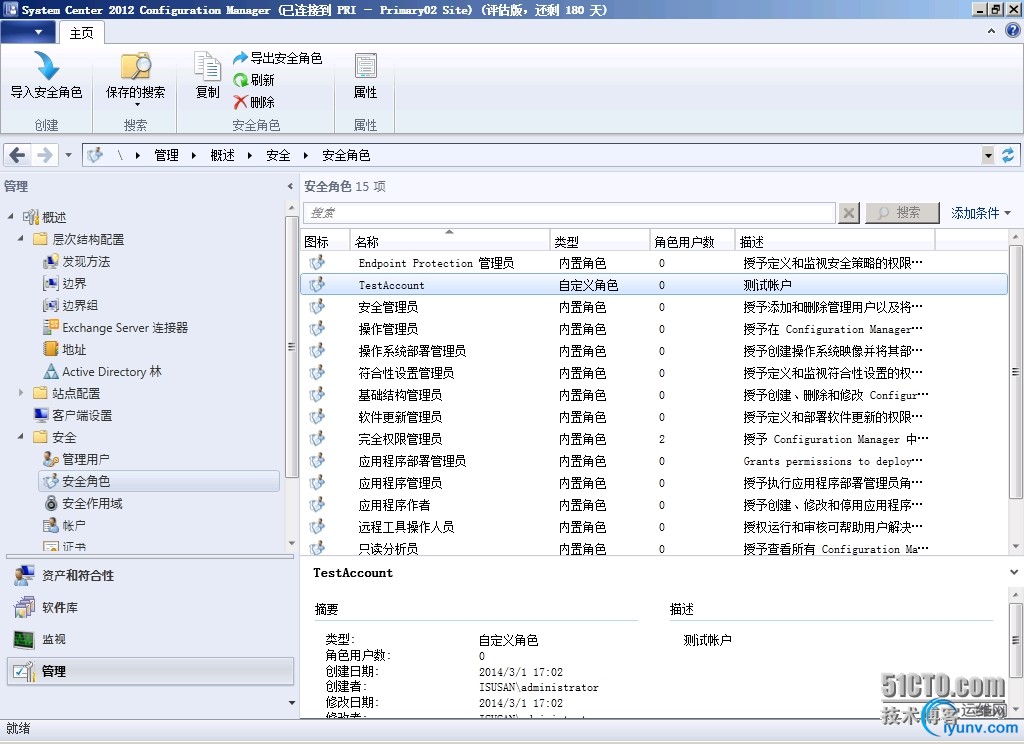
Task: Open workspace overflow arrow below 管理
Action: 291,703
